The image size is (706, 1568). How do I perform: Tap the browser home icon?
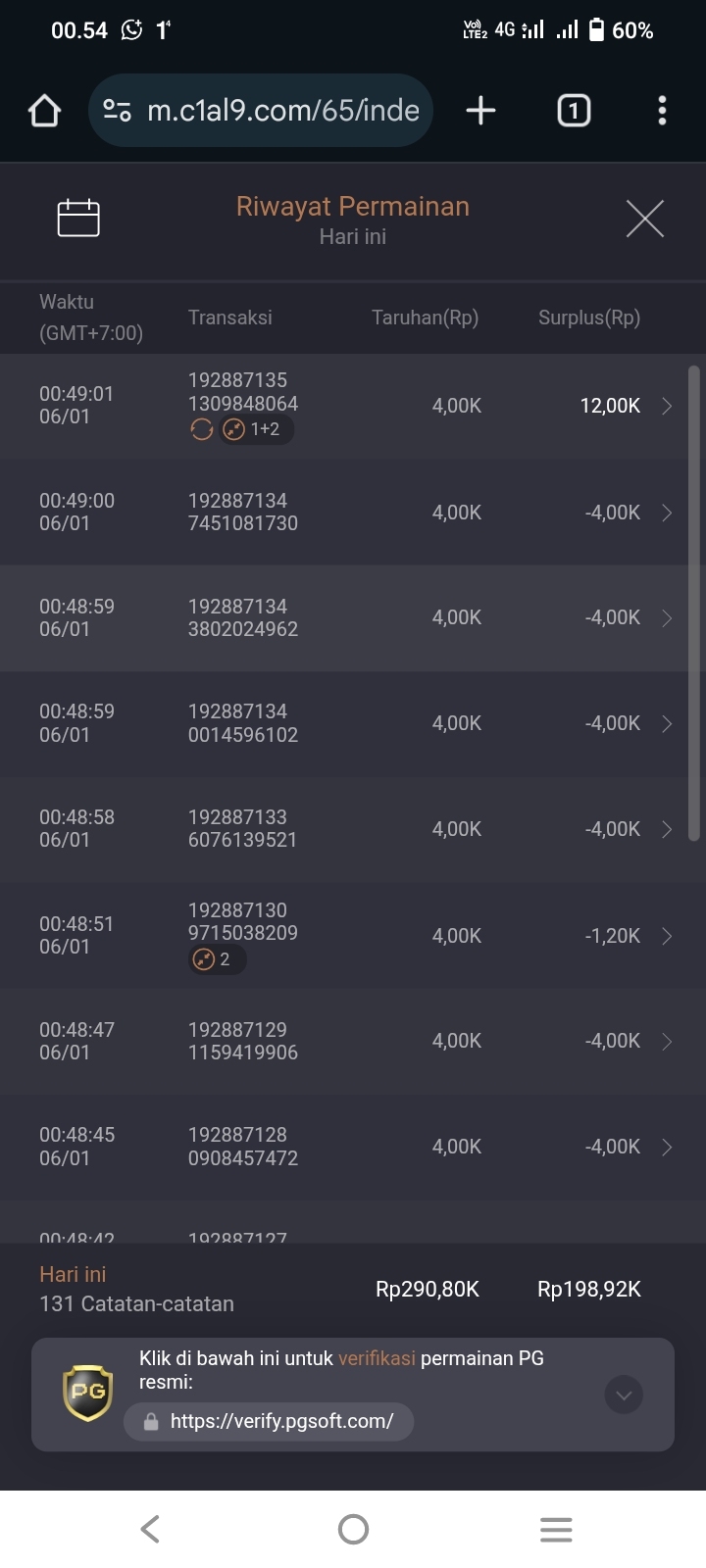pyautogui.click(x=45, y=111)
